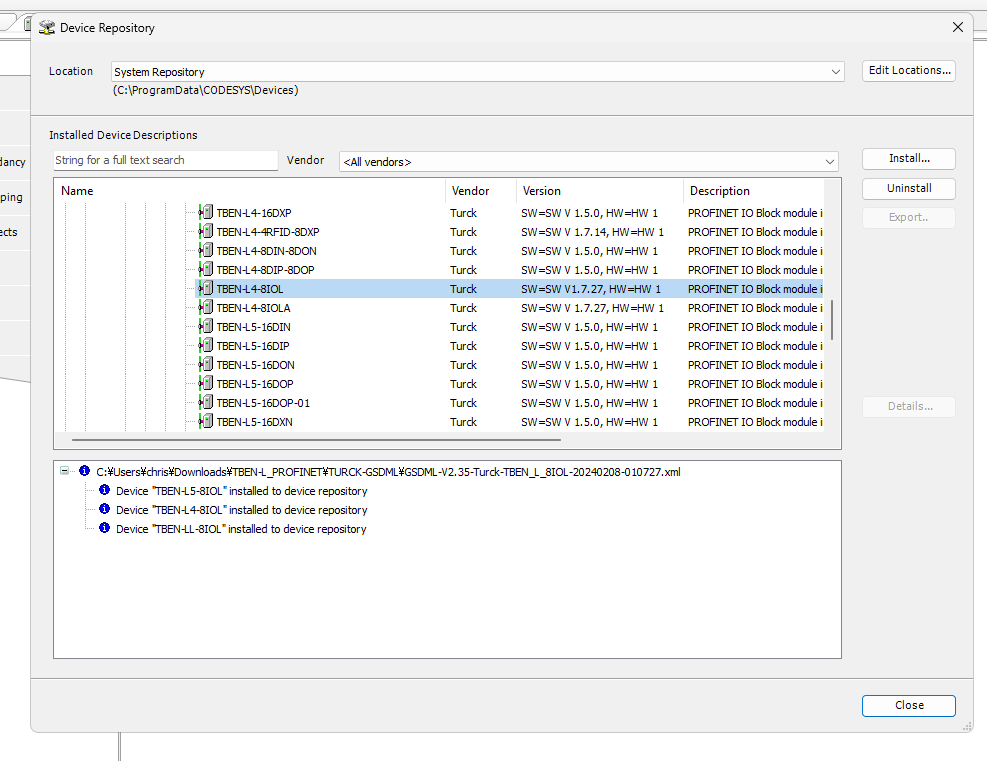Click the info icon for TBEN-LL-8IOL installed message

coord(104,527)
